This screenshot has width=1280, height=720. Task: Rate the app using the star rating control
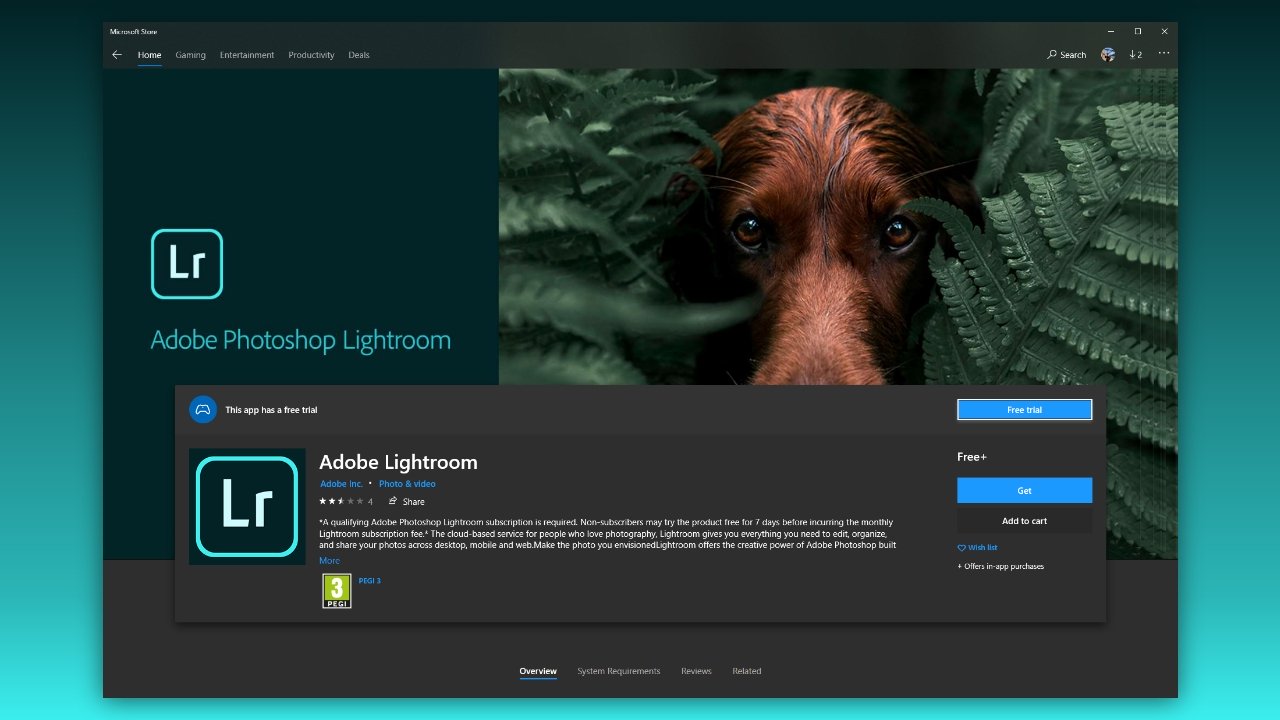[339, 500]
